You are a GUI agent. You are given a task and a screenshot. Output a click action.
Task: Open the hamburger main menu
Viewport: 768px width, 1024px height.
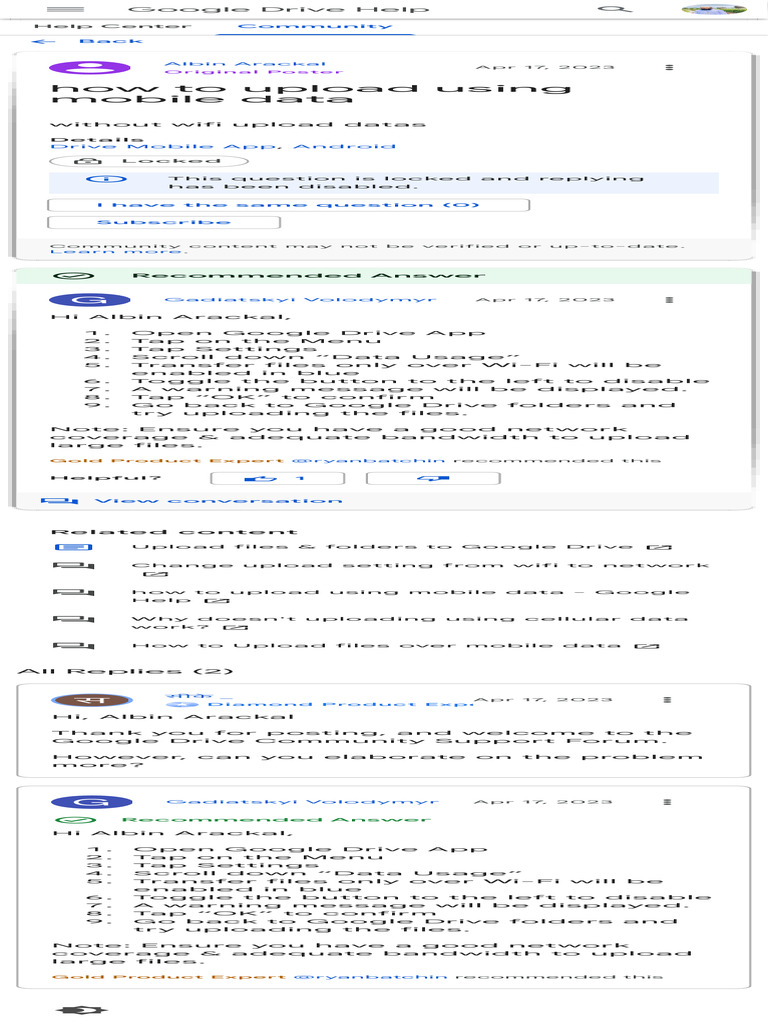point(65,9)
